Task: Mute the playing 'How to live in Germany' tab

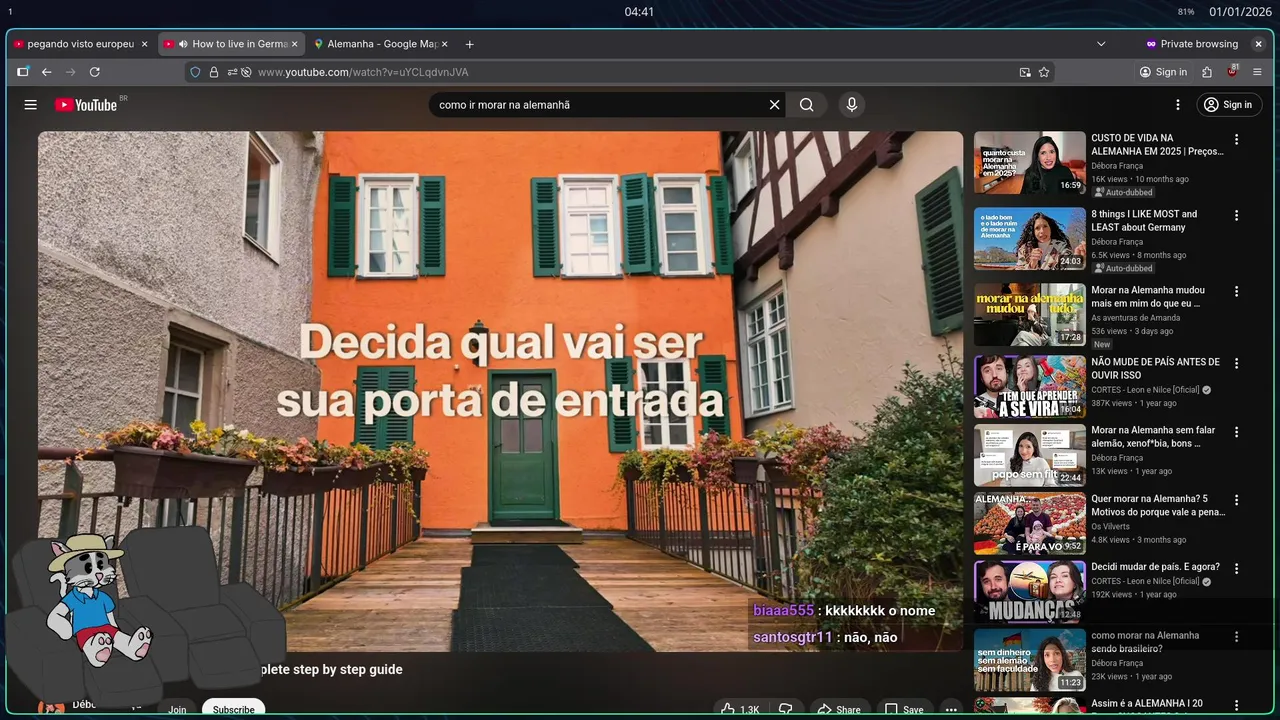Action: click(183, 44)
